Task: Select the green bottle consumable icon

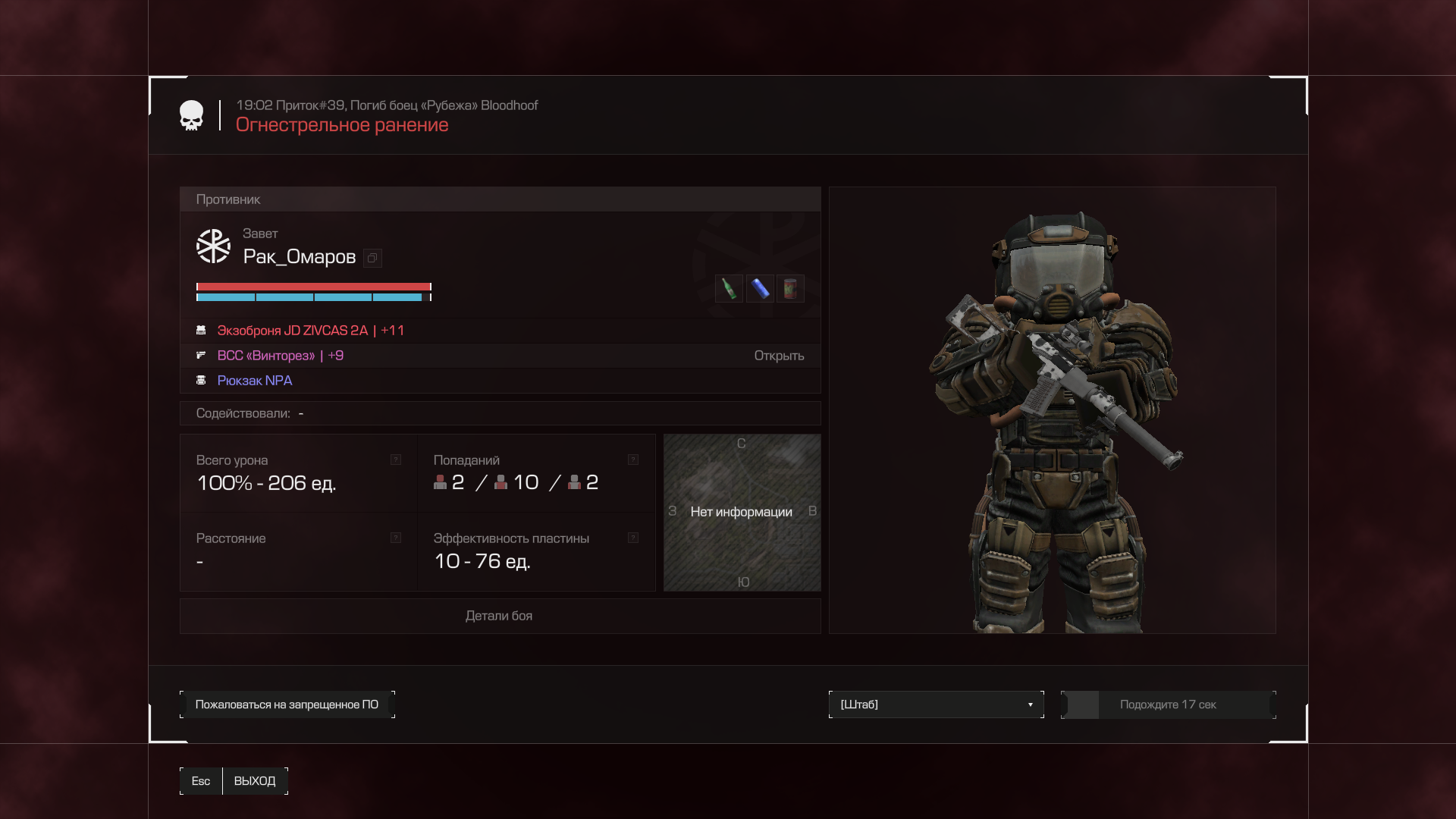Action: pos(729,289)
